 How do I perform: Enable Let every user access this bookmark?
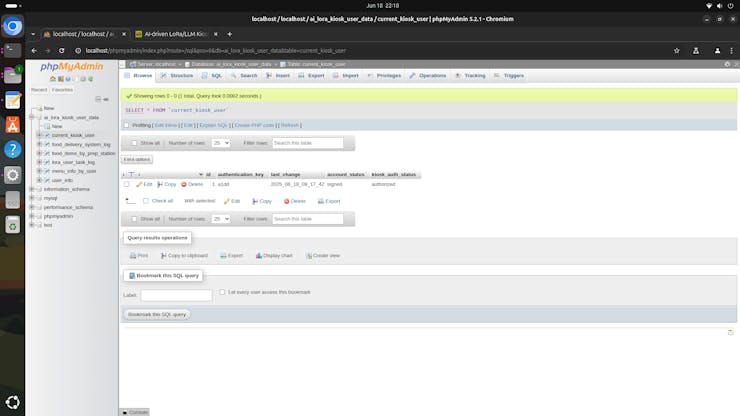[222, 292]
